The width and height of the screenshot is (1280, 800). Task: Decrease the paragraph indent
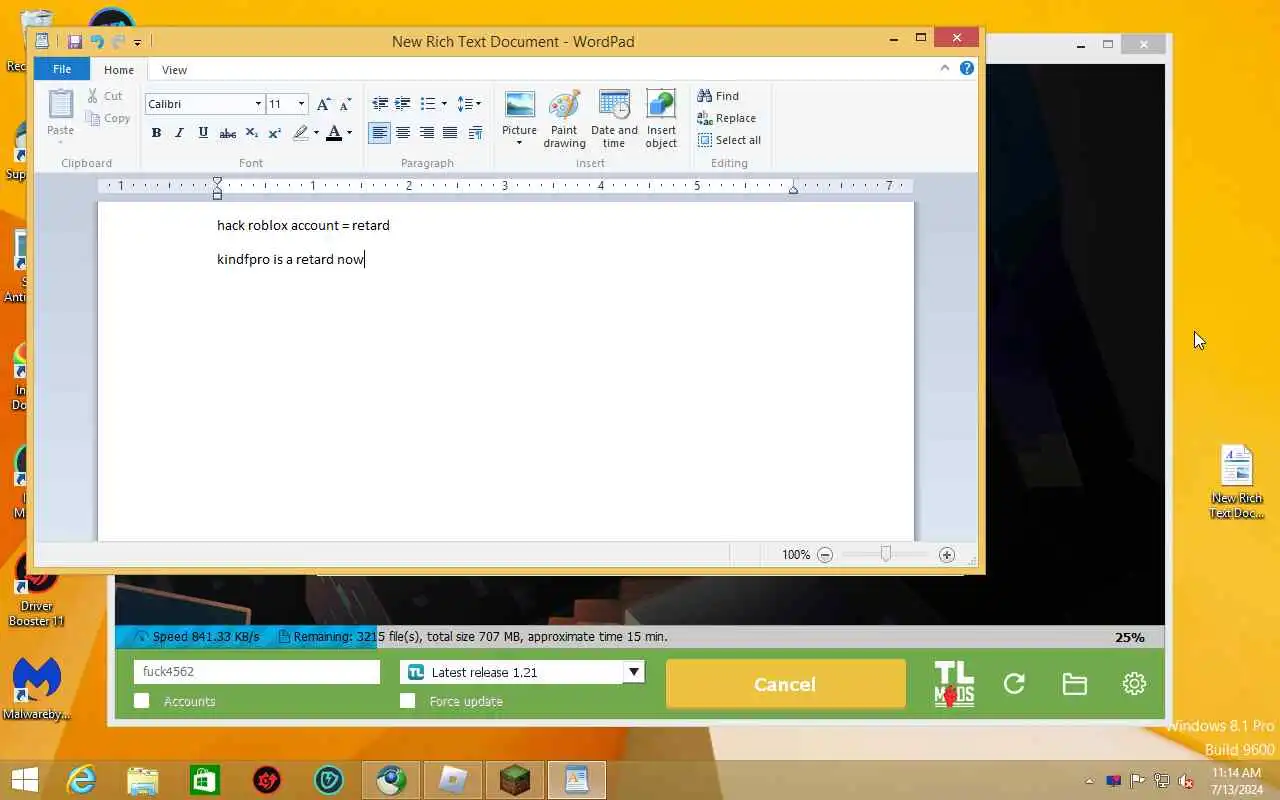click(380, 104)
